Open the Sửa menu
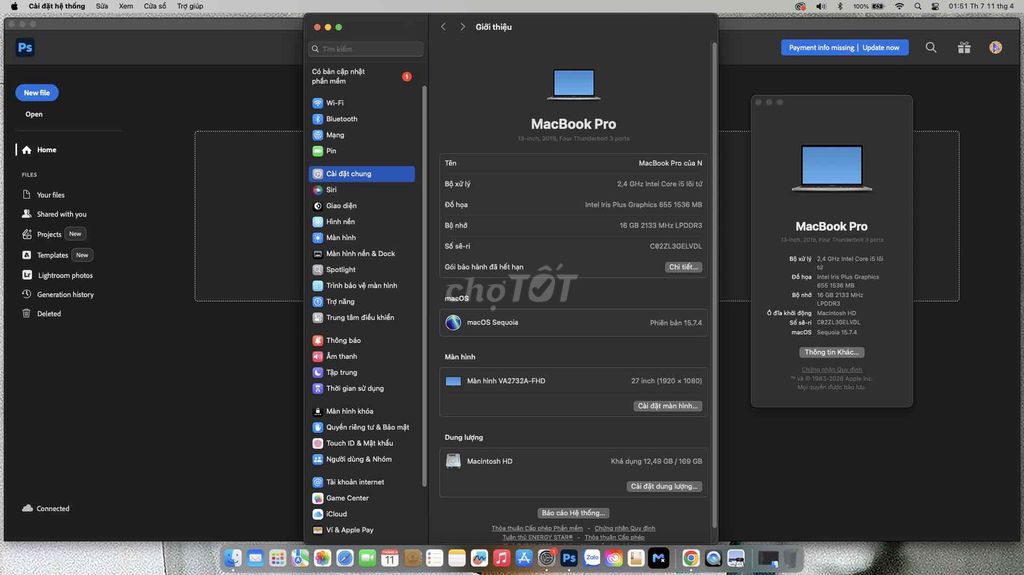 [x=102, y=6]
